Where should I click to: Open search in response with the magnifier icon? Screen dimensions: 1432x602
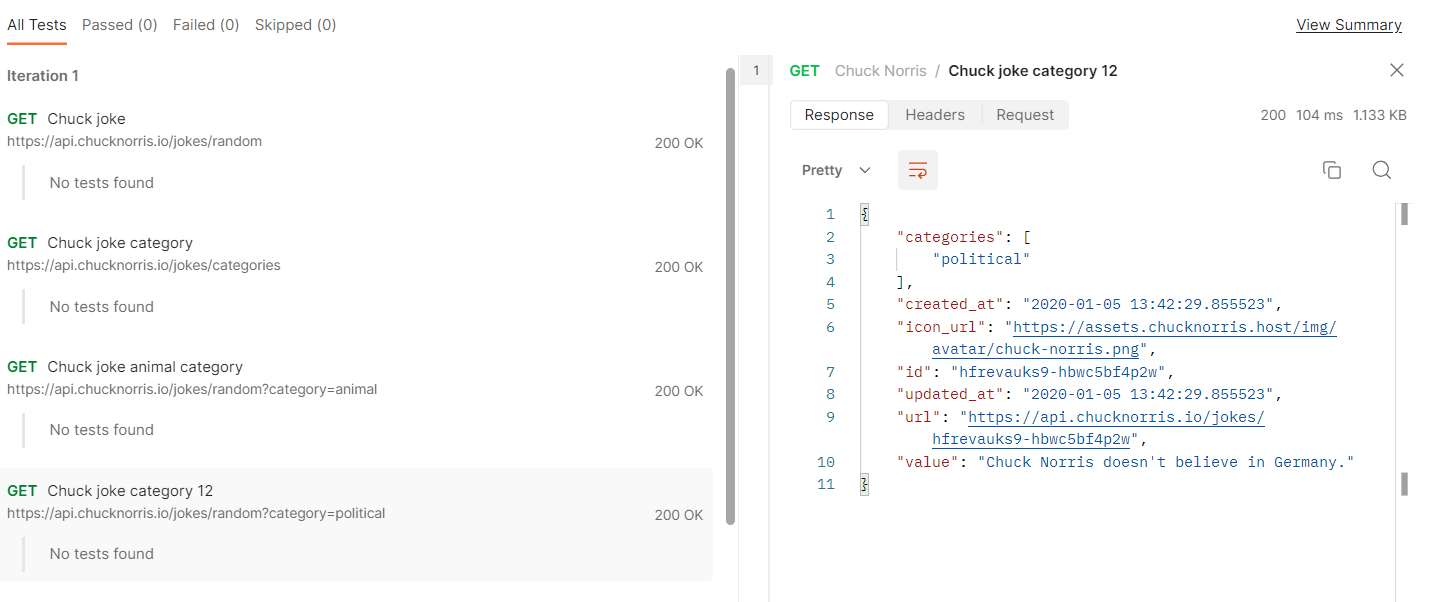point(1381,170)
